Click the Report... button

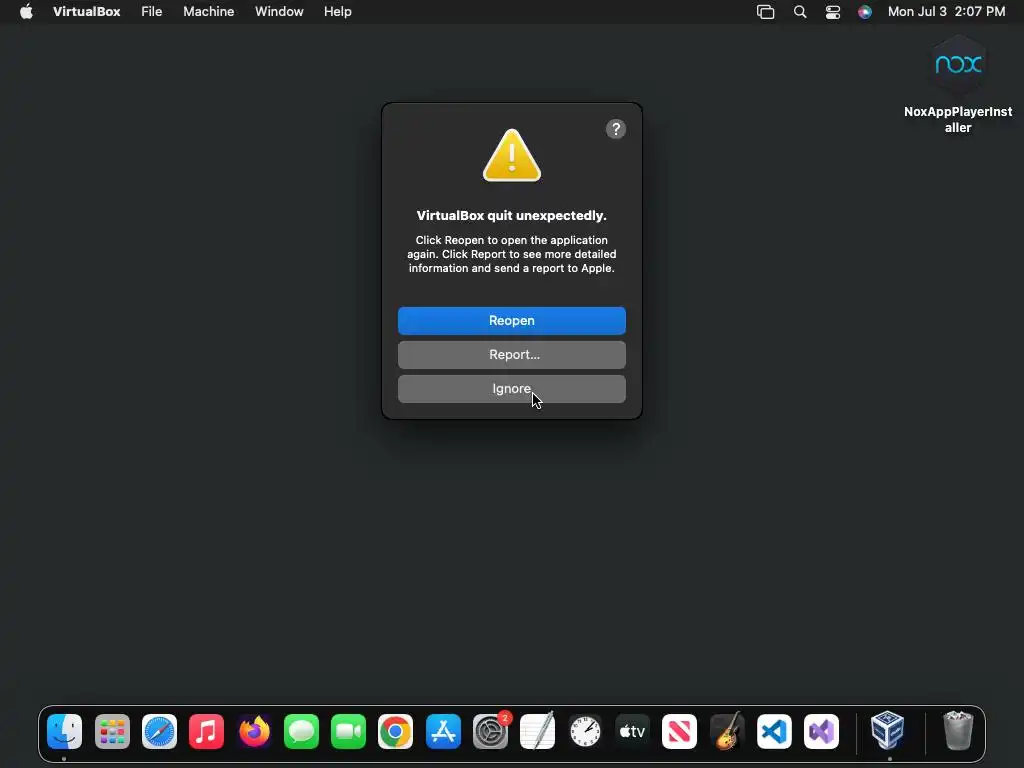tap(511, 355)
